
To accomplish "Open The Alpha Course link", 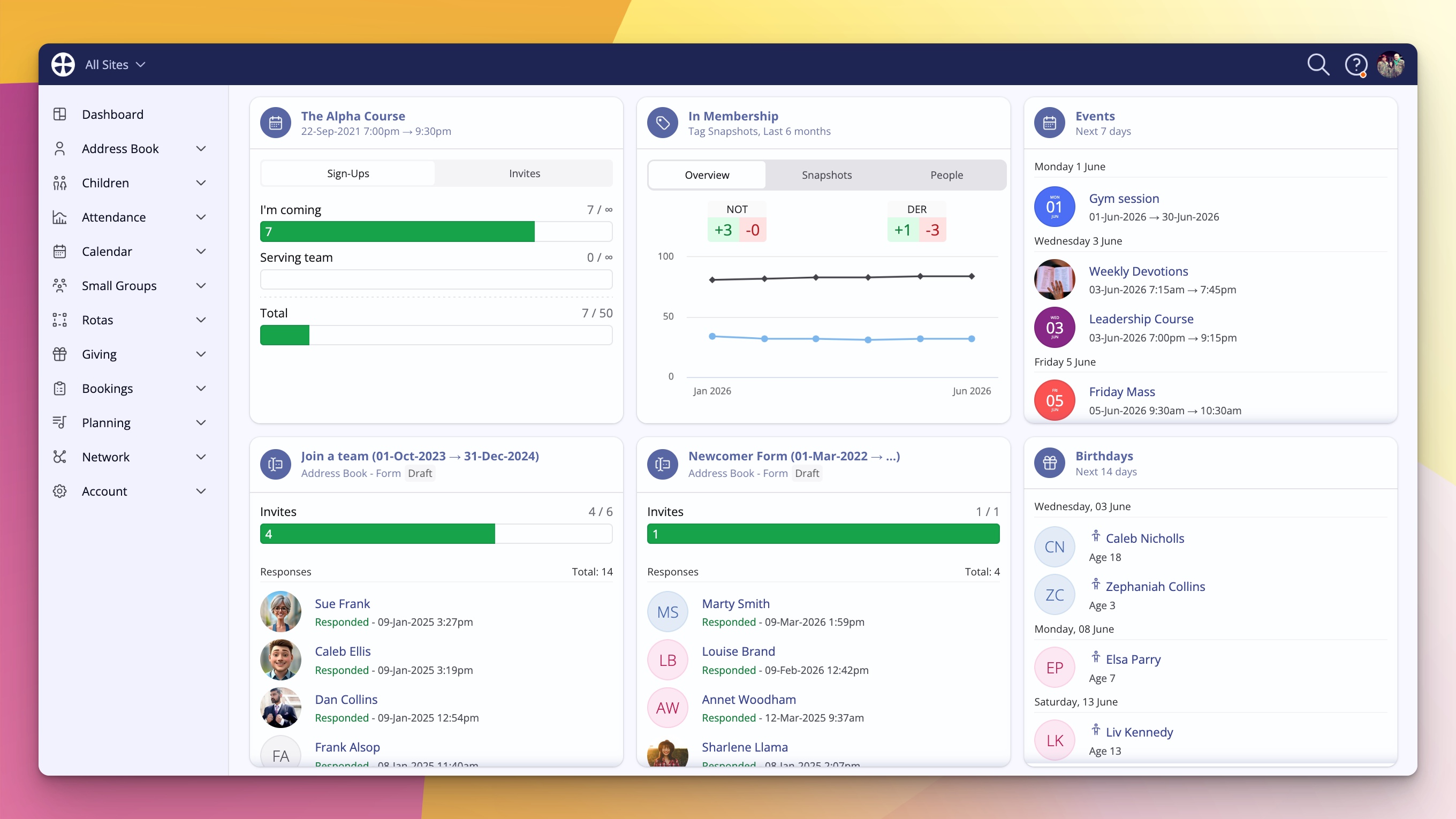I will pyautogui.click(x=353, y=116).
